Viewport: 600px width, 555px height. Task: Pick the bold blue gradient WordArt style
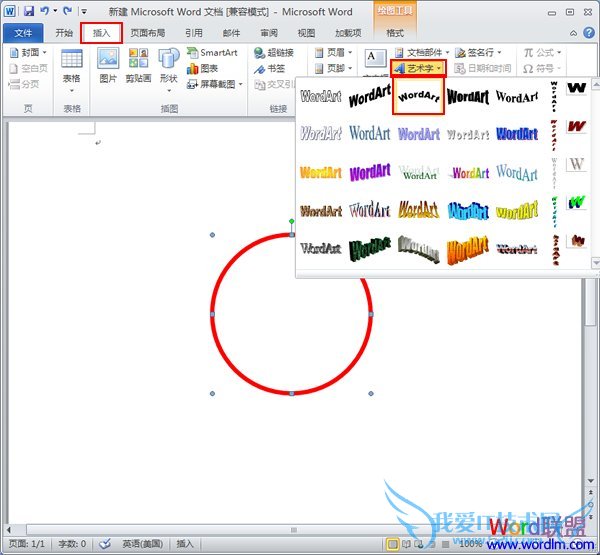pos(517,134)
